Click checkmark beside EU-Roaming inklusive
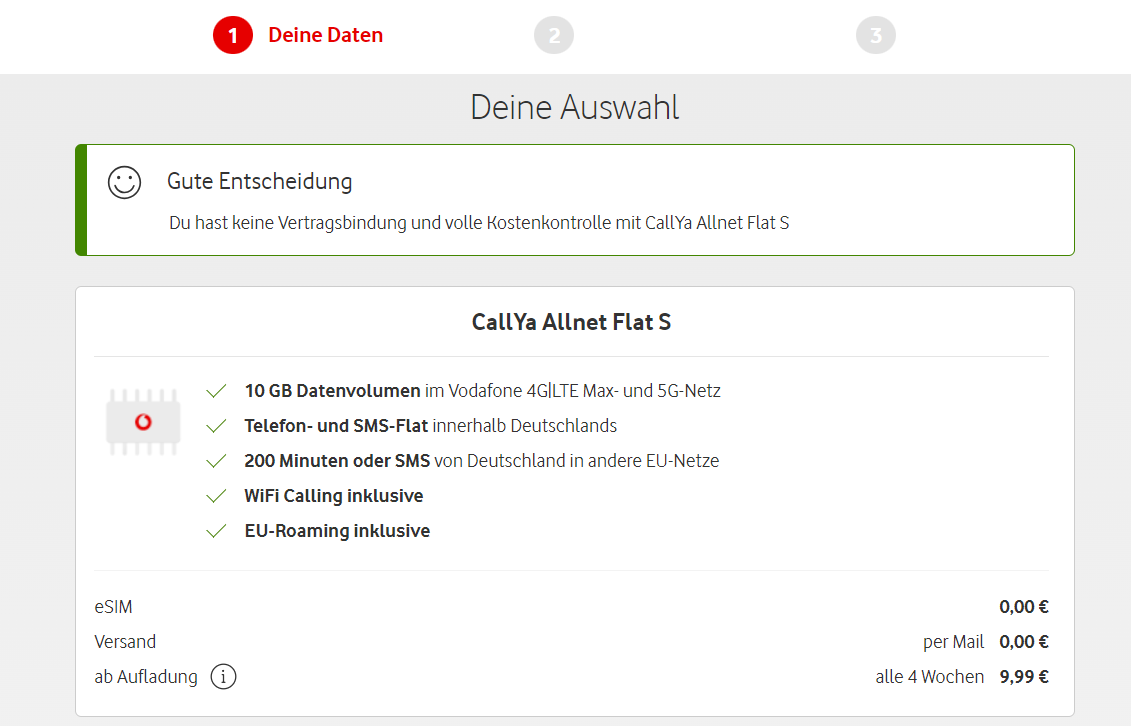Image resolution: width=1131 pixels, height=726 pixels. [216, 531]
